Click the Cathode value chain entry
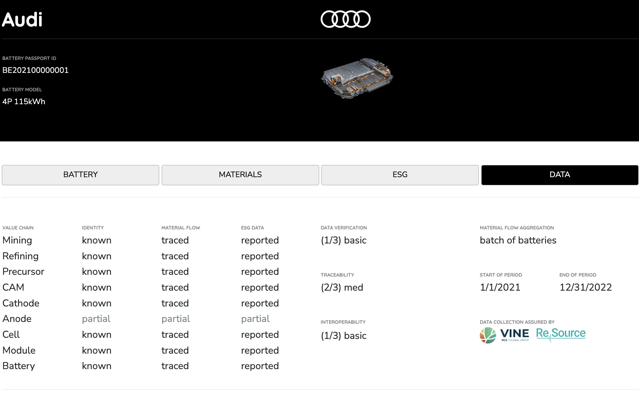This screenshot has width=639, height=400. [x=21, y=304]
